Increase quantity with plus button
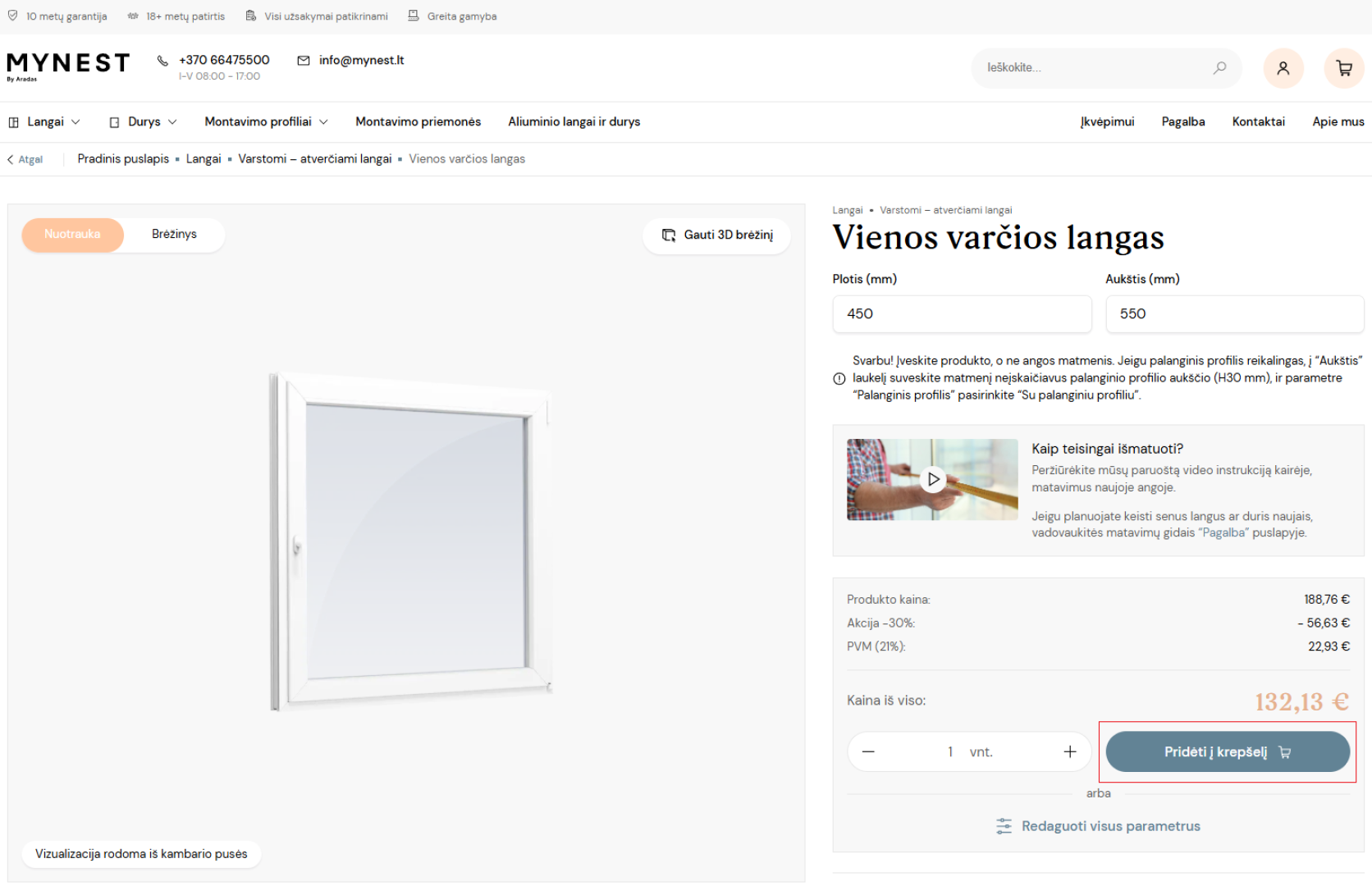 pos(1070,751)
